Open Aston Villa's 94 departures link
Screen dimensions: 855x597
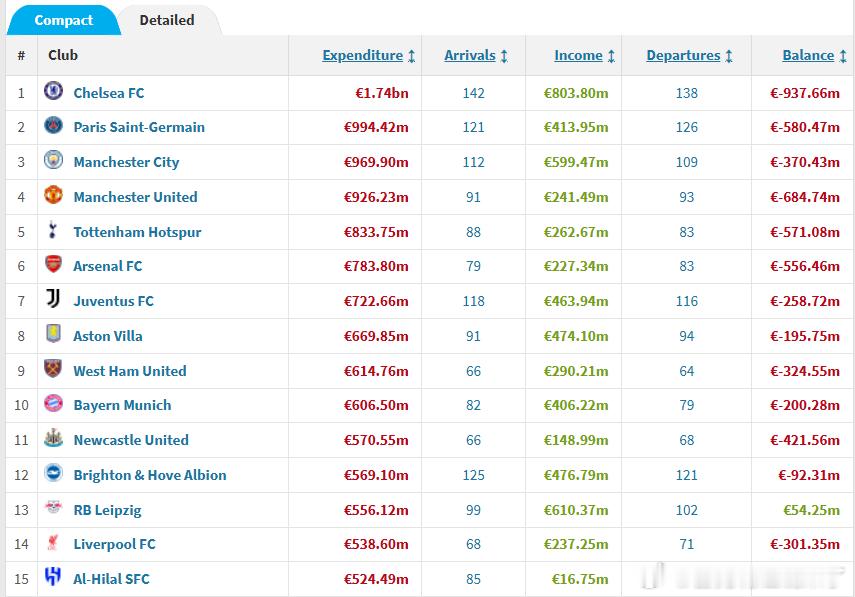pos(687,336)
